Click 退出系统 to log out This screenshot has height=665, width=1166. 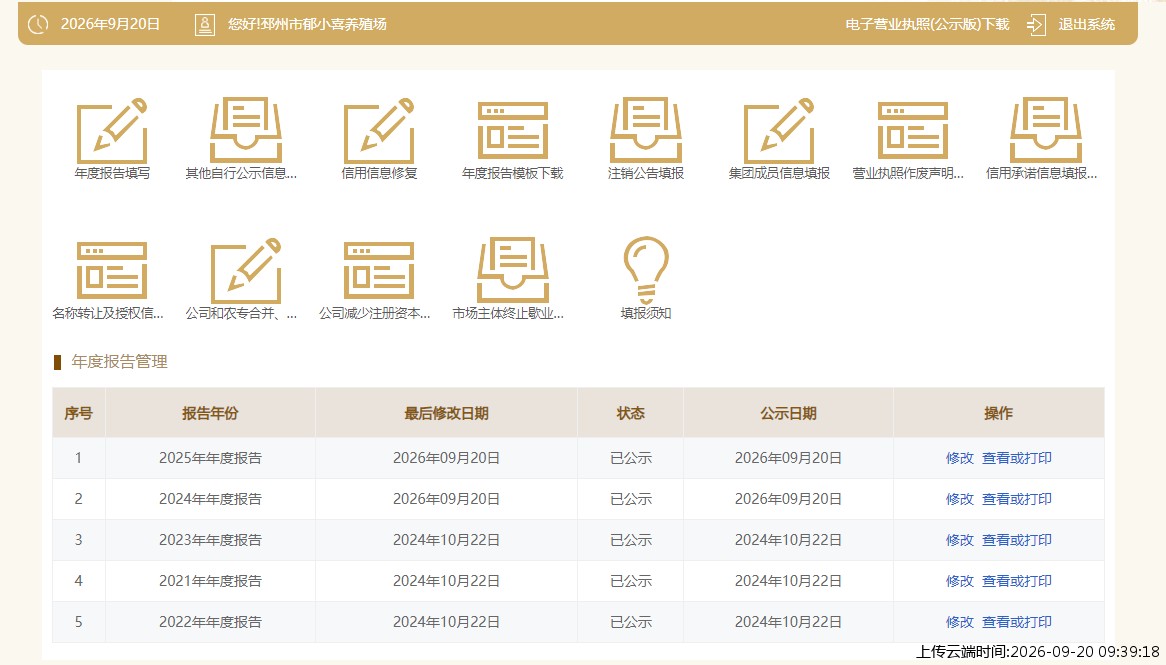tap(1086, 24)
